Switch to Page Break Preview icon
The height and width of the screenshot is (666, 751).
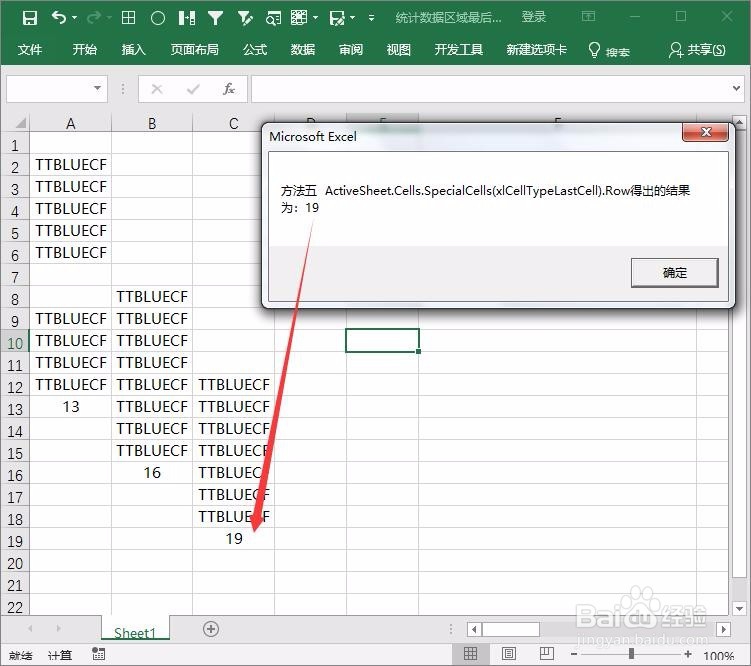[x=546, y=654]
